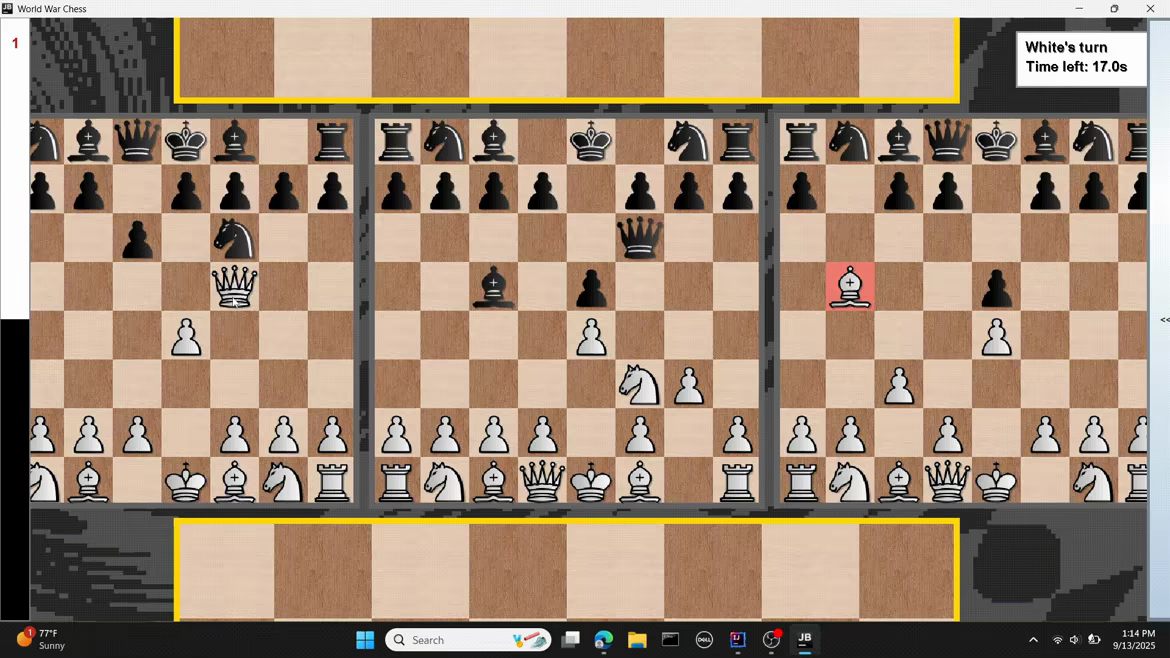Viewport: 1170px width, 658px height.
Task: Select the right board's white queenside rook
Action: pos(801,482)
